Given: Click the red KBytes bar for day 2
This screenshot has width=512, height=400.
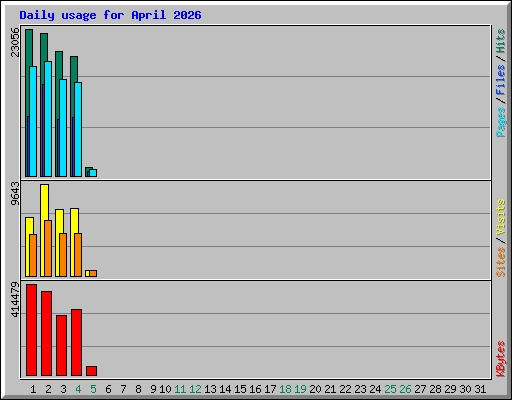Looking at the screenshot, I should click(x=46, y=333).
